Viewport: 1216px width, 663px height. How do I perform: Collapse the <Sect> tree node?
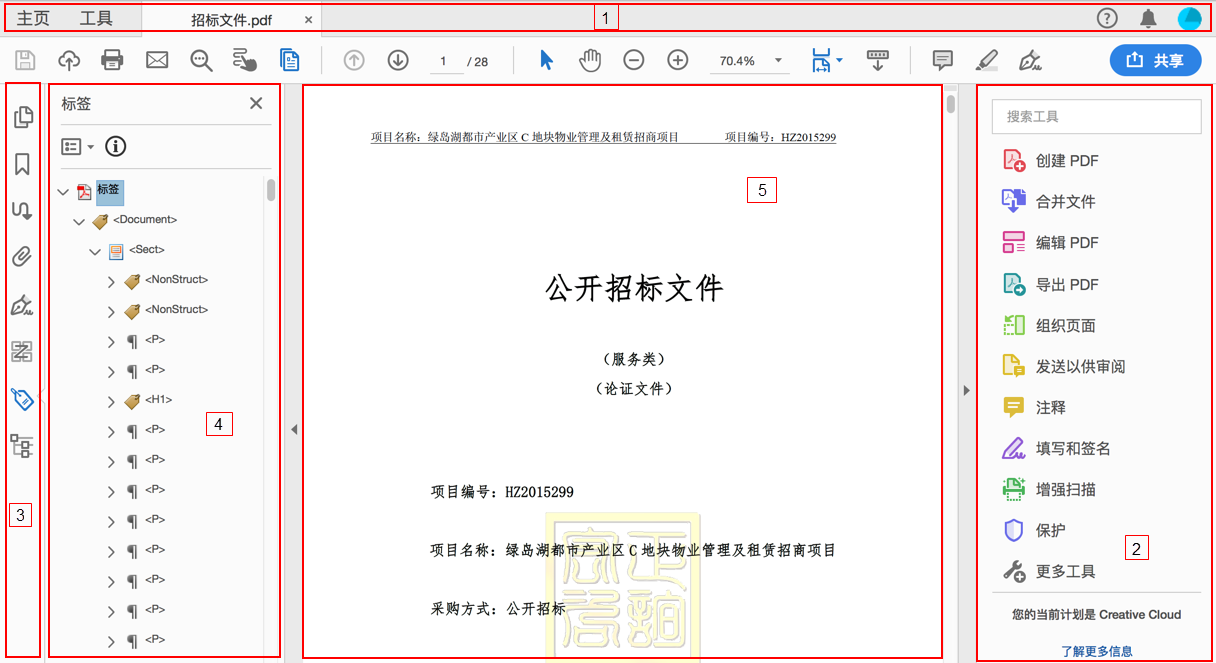click(x=95, y=251)
